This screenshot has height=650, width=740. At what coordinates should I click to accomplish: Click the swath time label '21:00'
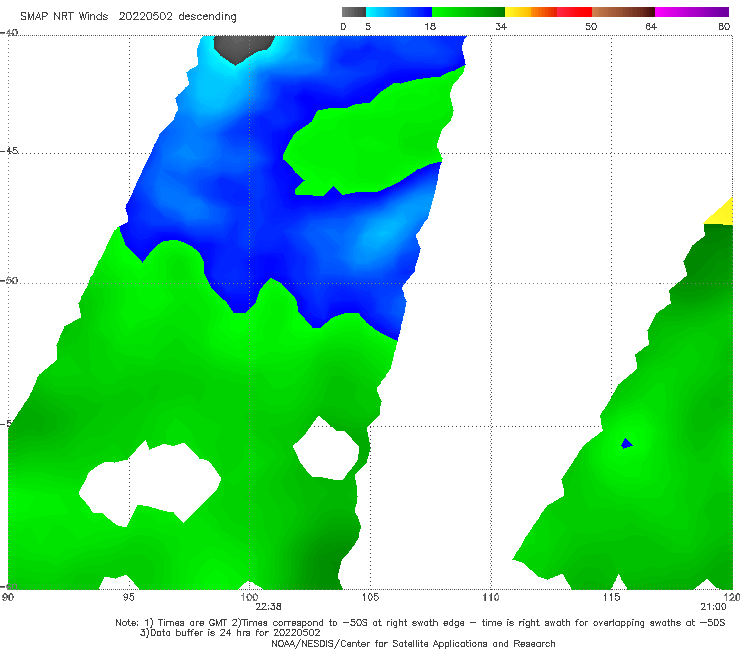coord(713,607)
